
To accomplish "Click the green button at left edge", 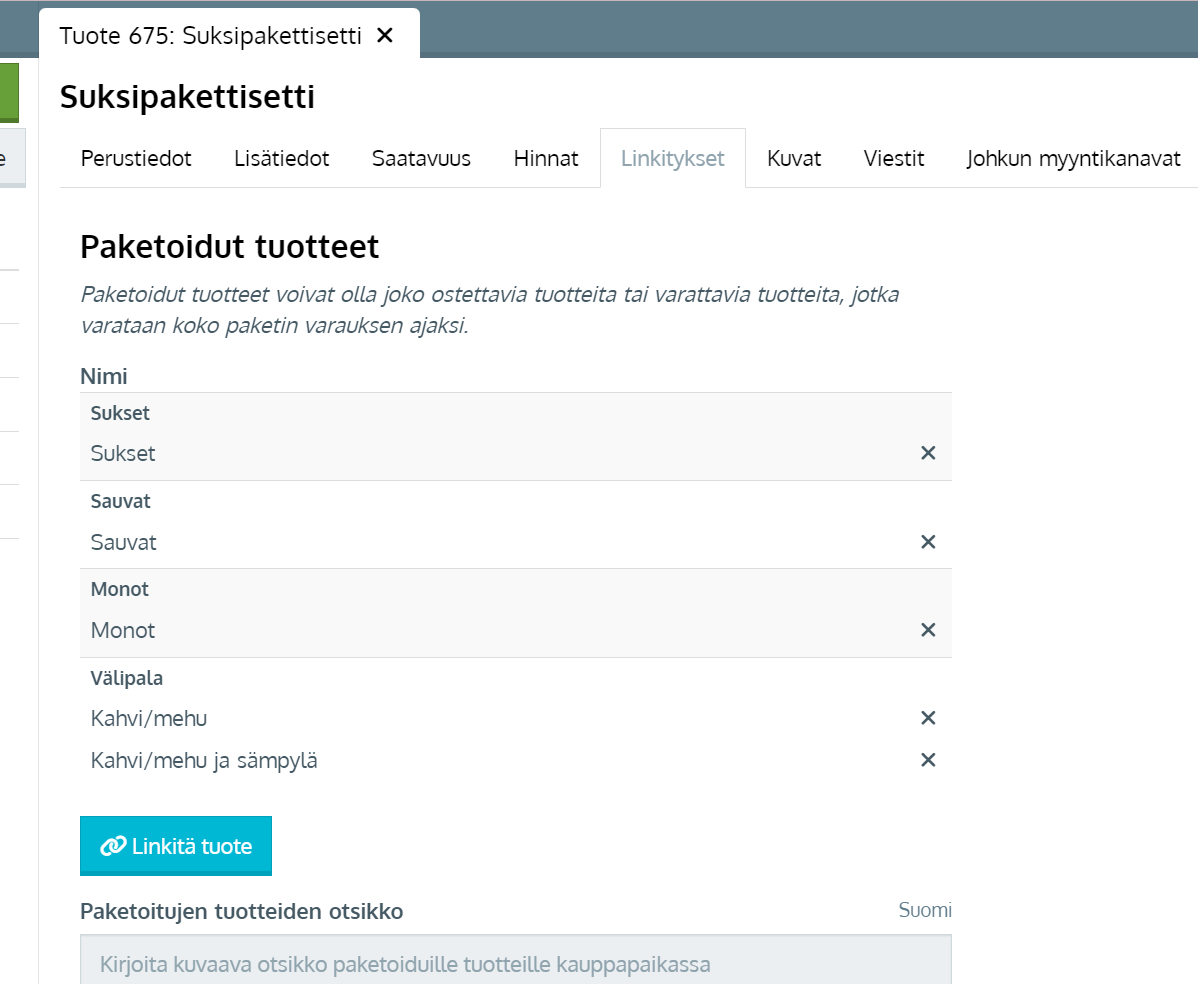I will [9, 93].
